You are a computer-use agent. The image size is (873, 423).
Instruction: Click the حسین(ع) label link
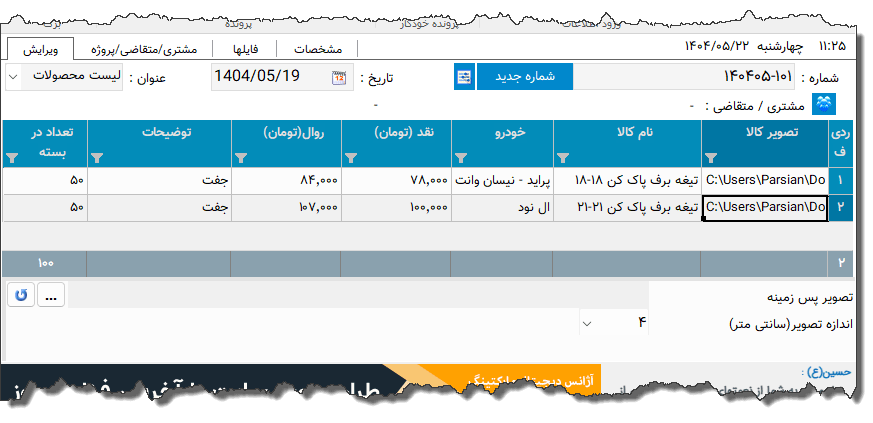click(x=826, y=371)
